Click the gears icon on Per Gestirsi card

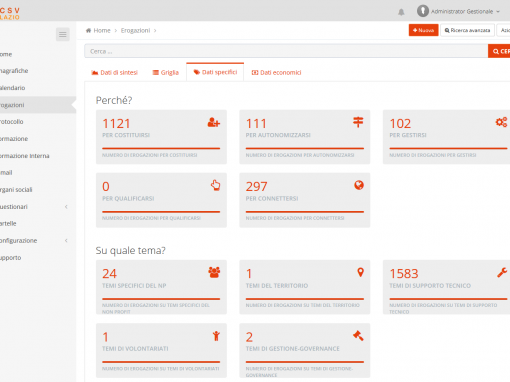[x=501, y=122]
